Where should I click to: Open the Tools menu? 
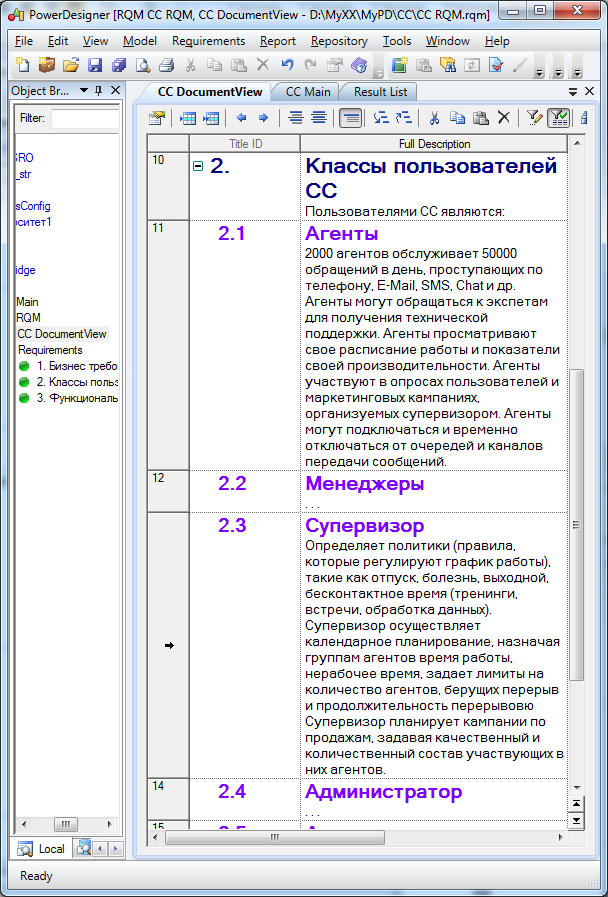click(397, 41)
